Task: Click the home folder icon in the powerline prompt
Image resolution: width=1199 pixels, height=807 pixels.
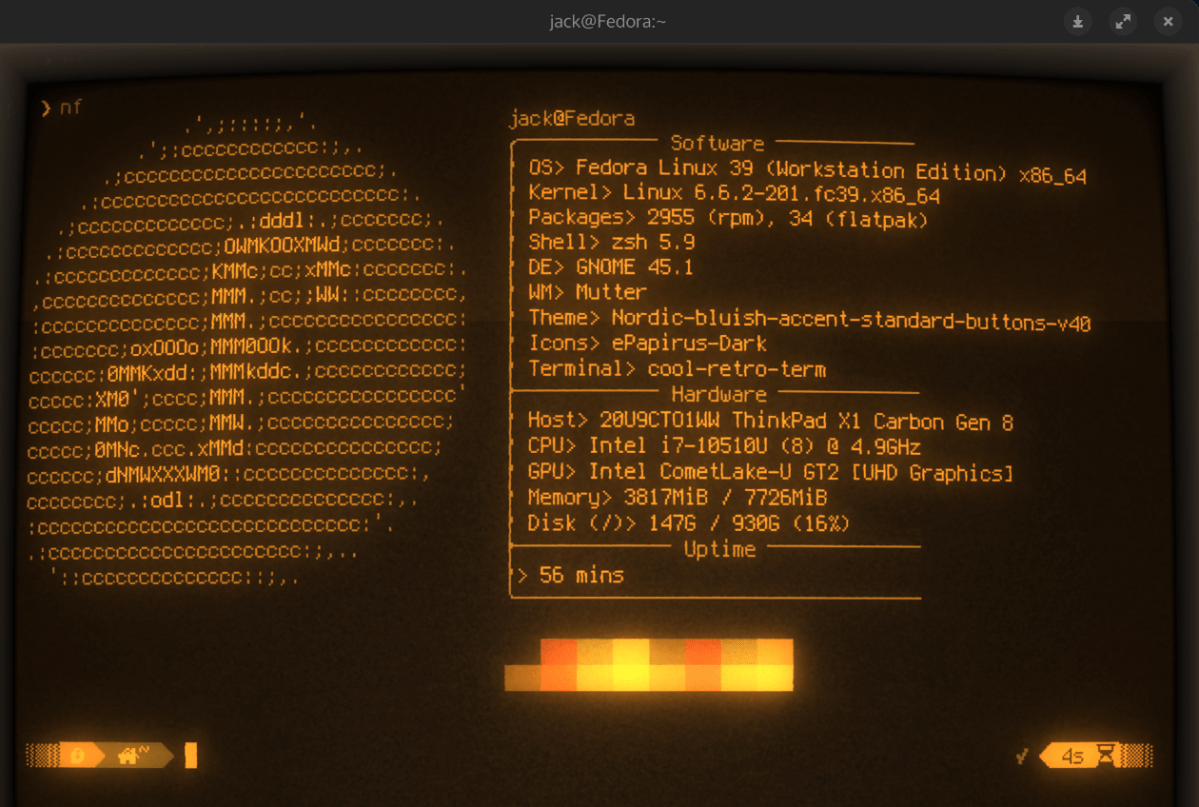Action: 128,755
